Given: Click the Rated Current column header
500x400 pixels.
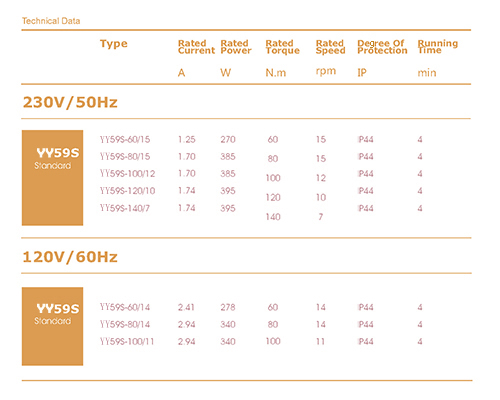Looking at the screenshot, I should [196, 47].
